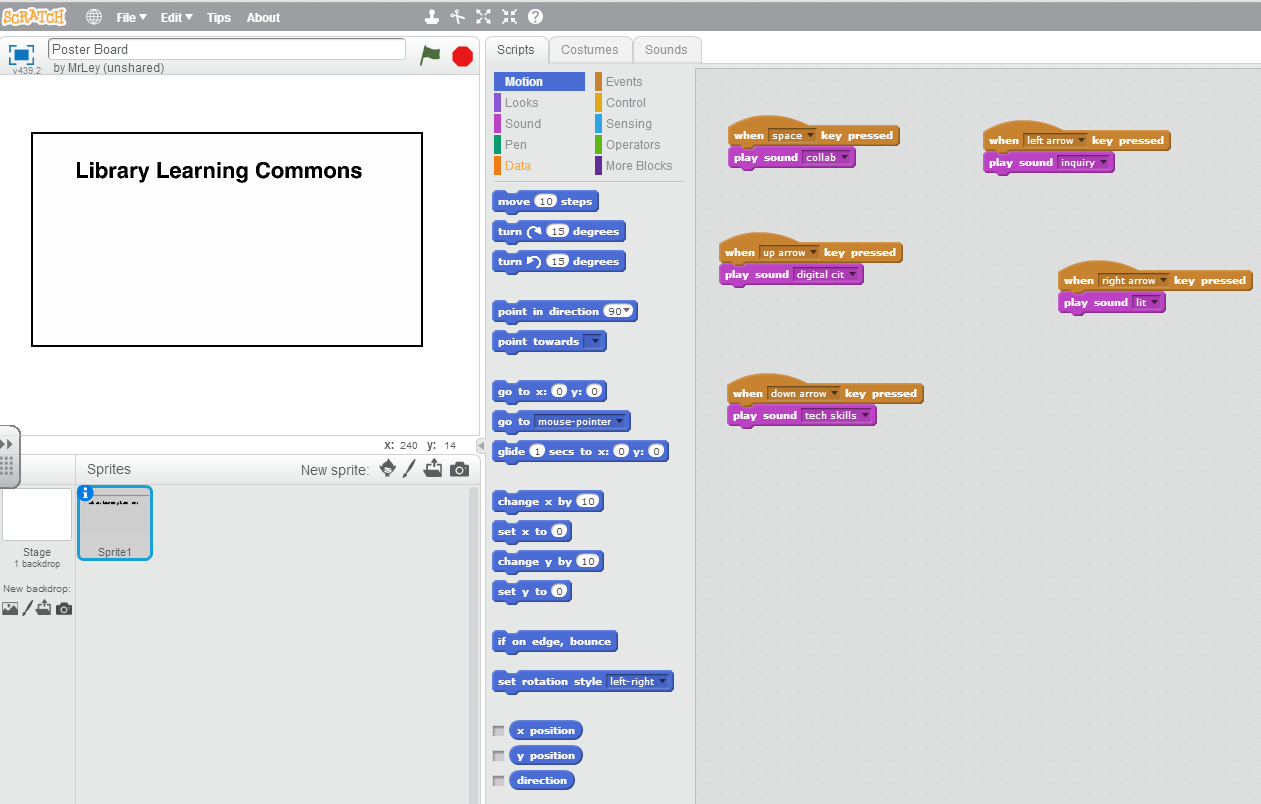Open block help with the question mark icon

(537, 16)
